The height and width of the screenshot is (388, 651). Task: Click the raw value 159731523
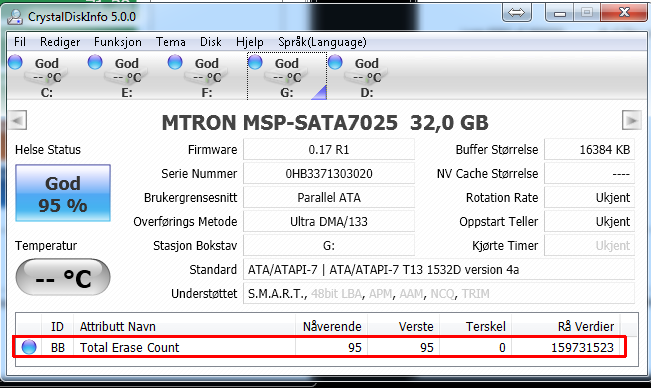click(582, 347)
